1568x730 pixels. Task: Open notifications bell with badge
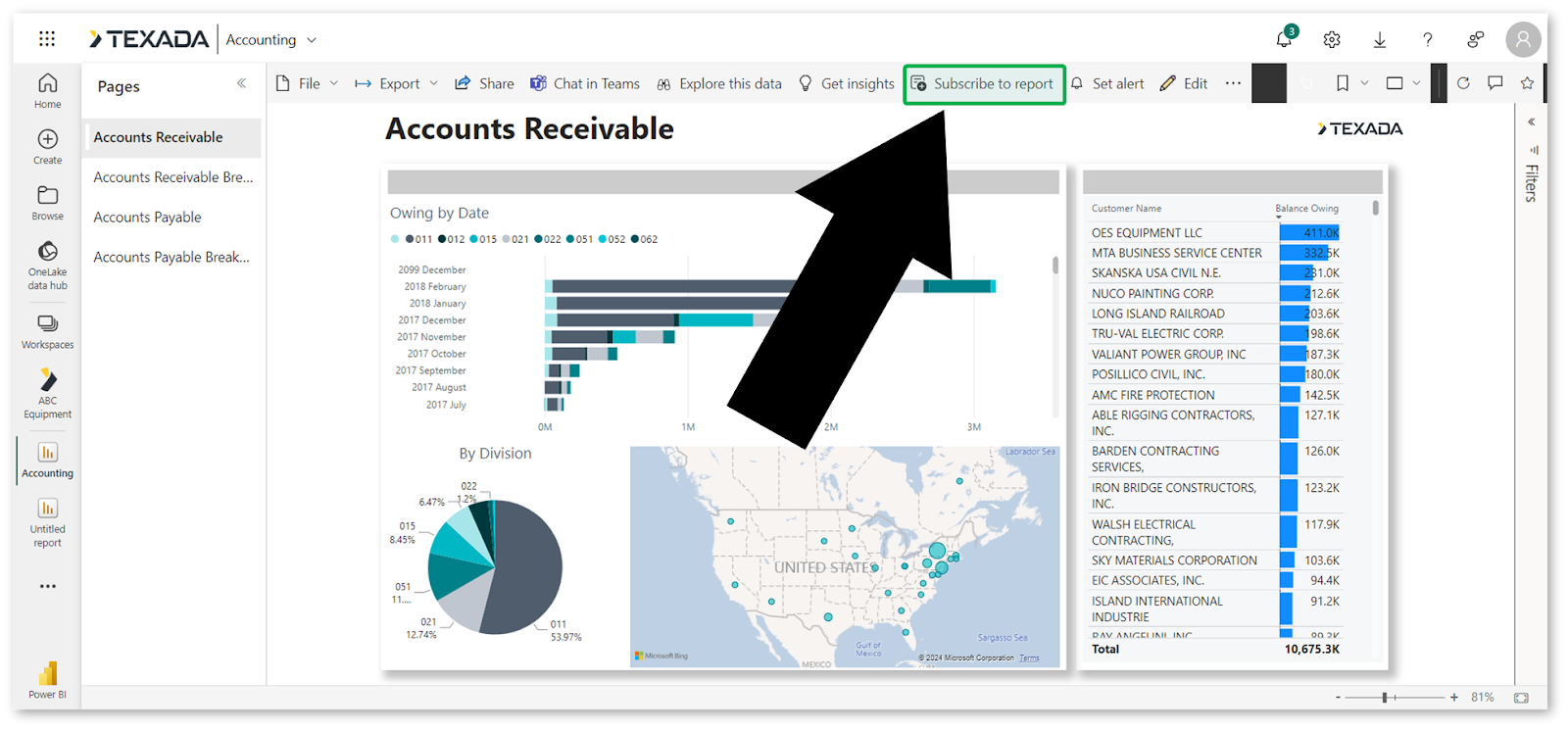click(x=1285, y=38)
